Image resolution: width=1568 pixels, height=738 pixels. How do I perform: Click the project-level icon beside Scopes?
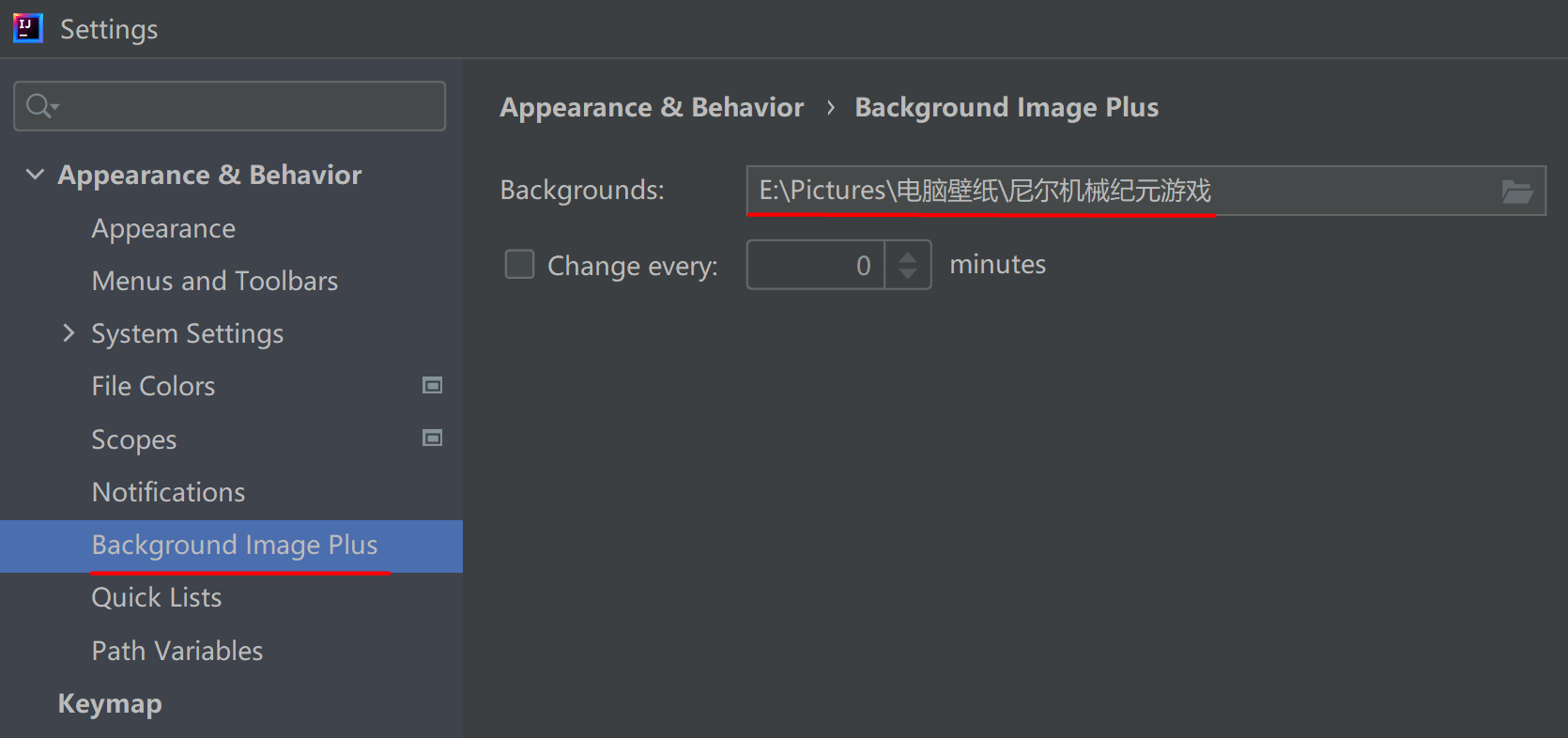433,438
